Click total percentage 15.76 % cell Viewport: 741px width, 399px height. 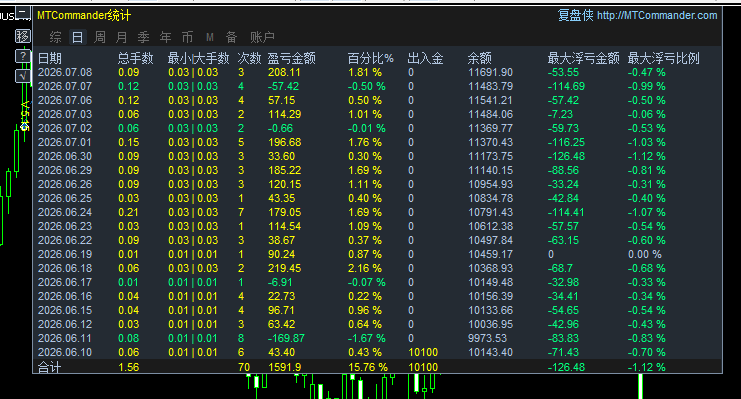coord(368,367)
